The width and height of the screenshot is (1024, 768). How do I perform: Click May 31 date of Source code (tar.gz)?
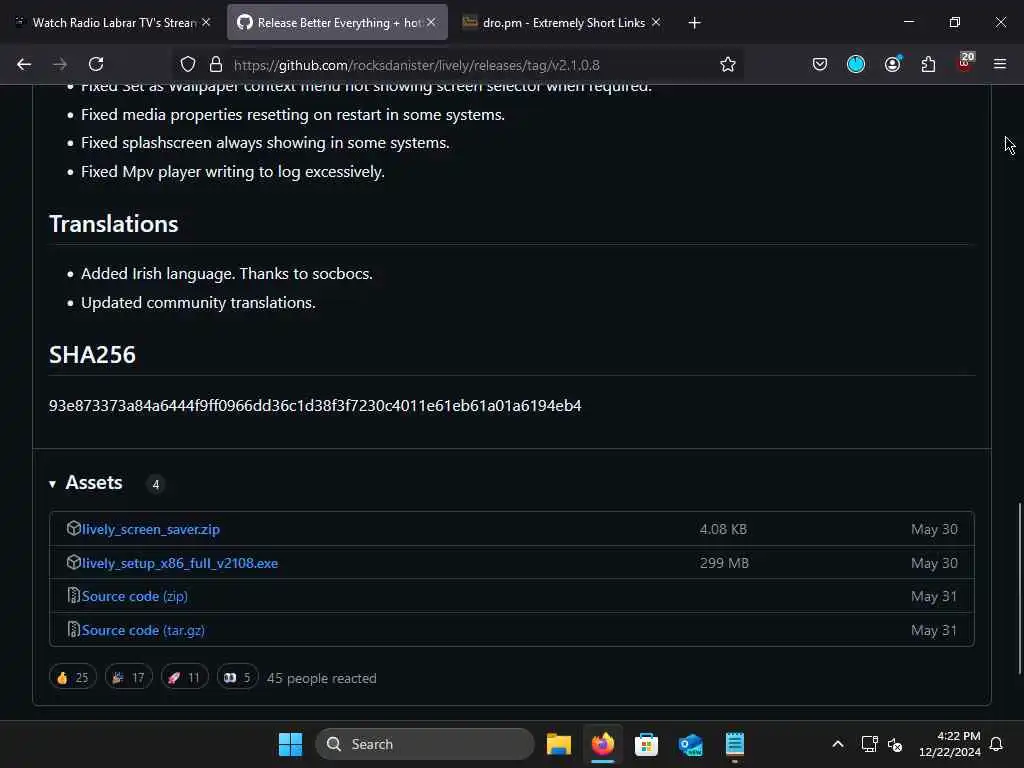934,630
